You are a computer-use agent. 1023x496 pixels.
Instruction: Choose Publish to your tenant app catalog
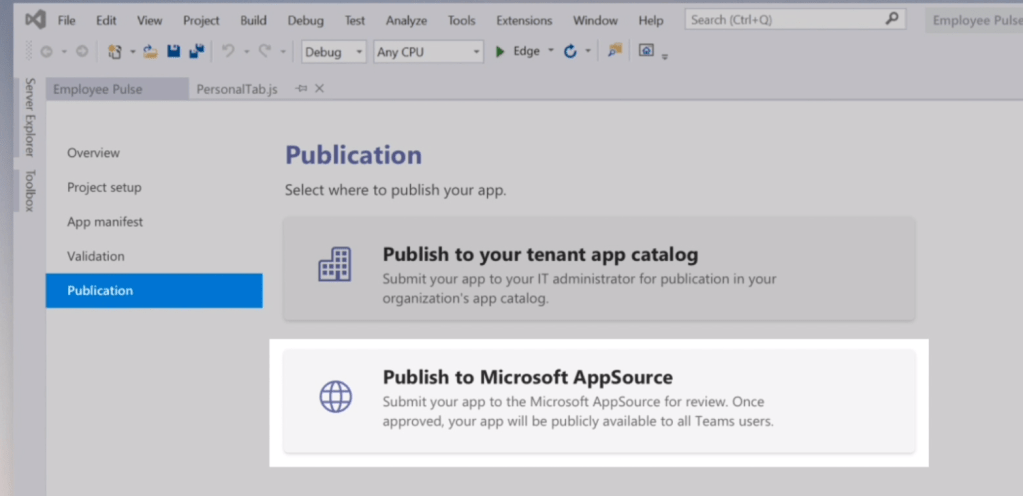coord(598,268)
